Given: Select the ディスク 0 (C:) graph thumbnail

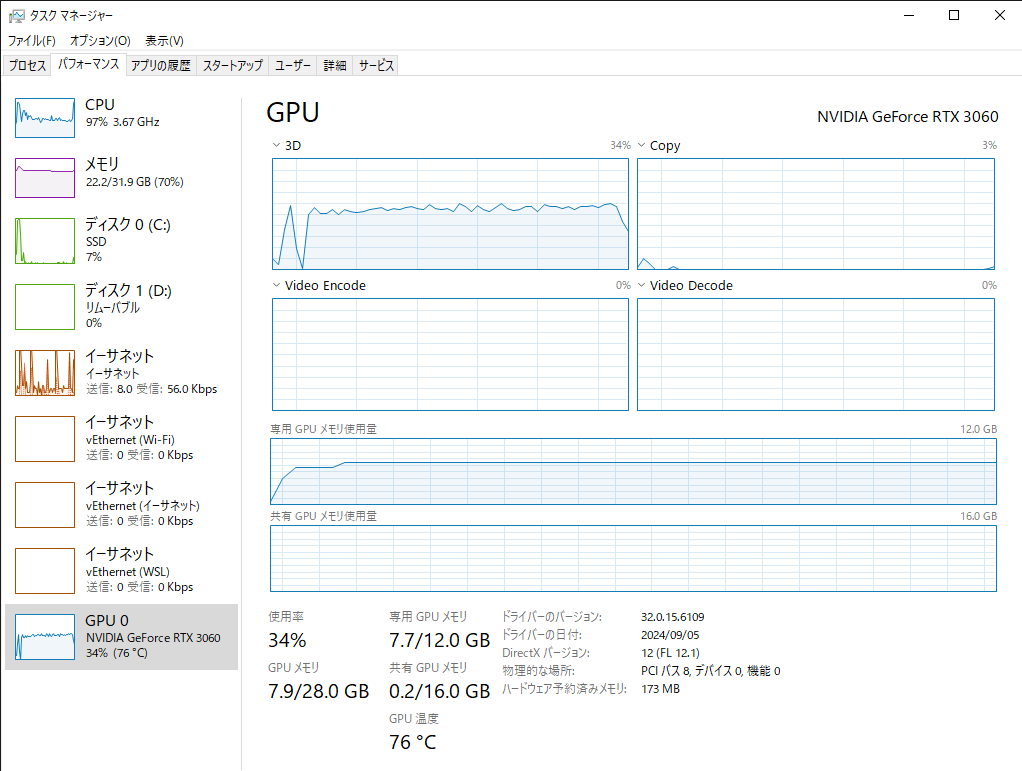Looking at the screenshot, I should click(45, 241).
